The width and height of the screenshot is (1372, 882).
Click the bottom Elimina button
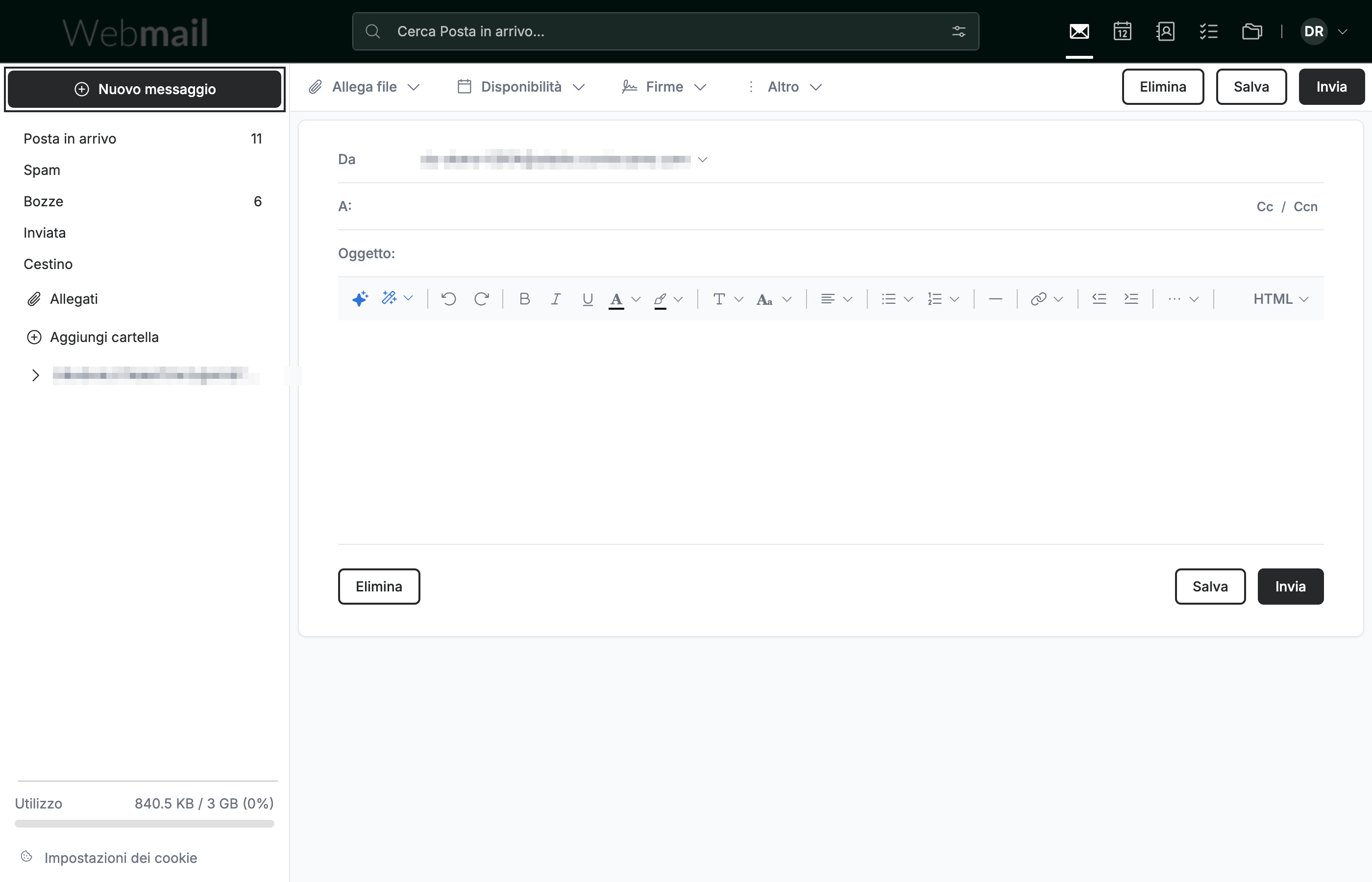point(378,586)
